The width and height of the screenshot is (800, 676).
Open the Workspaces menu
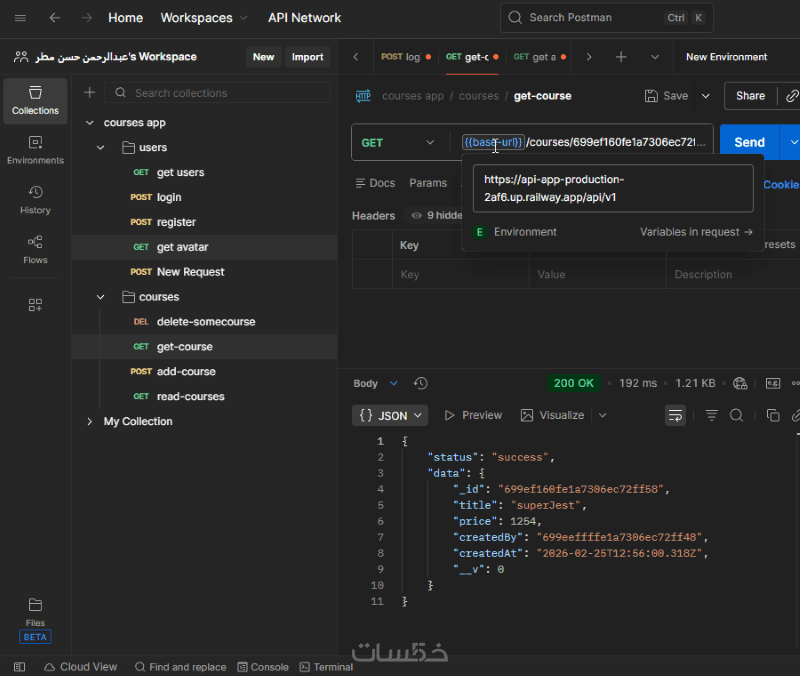click(x=205, y=18)
